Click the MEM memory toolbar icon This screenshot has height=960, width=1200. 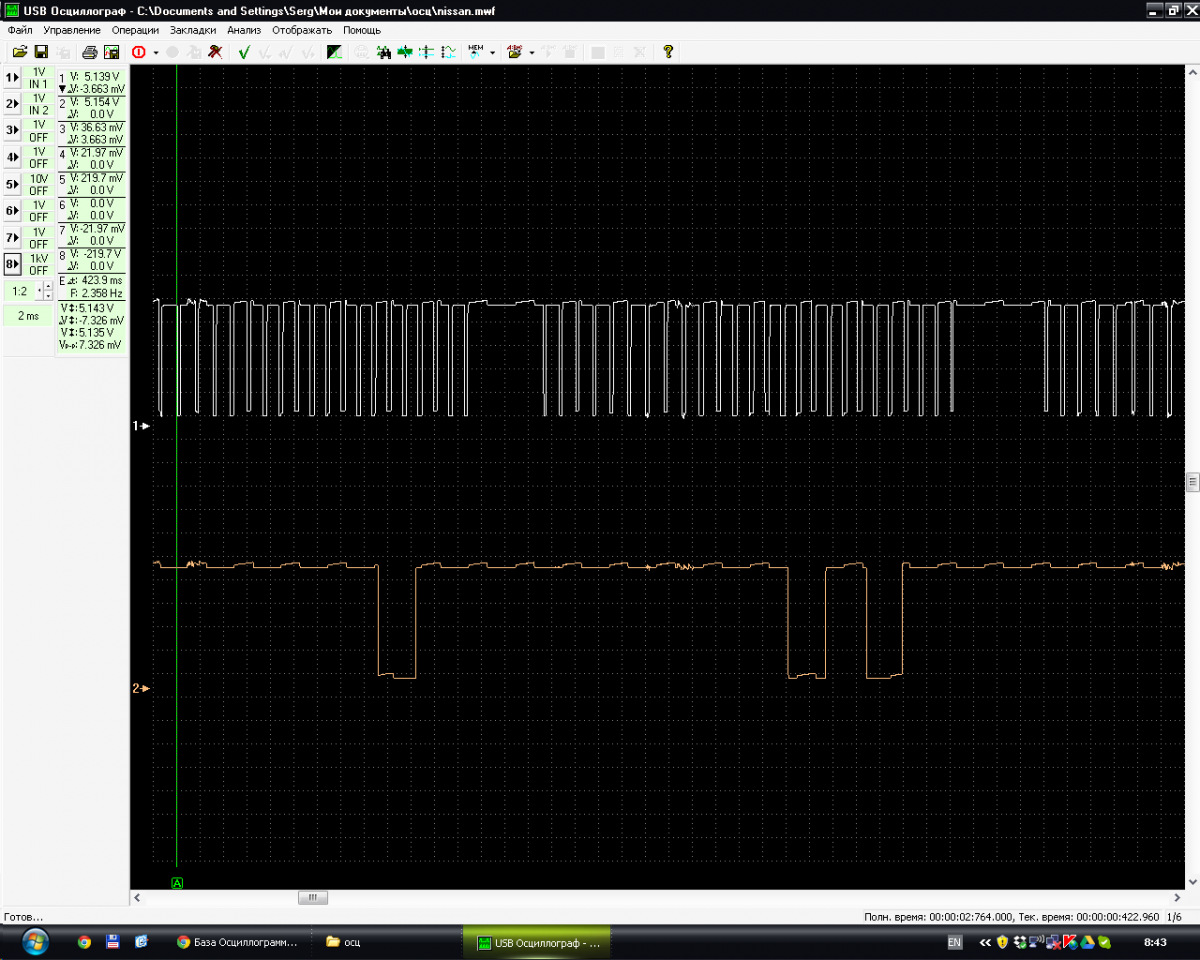(476, 51)
